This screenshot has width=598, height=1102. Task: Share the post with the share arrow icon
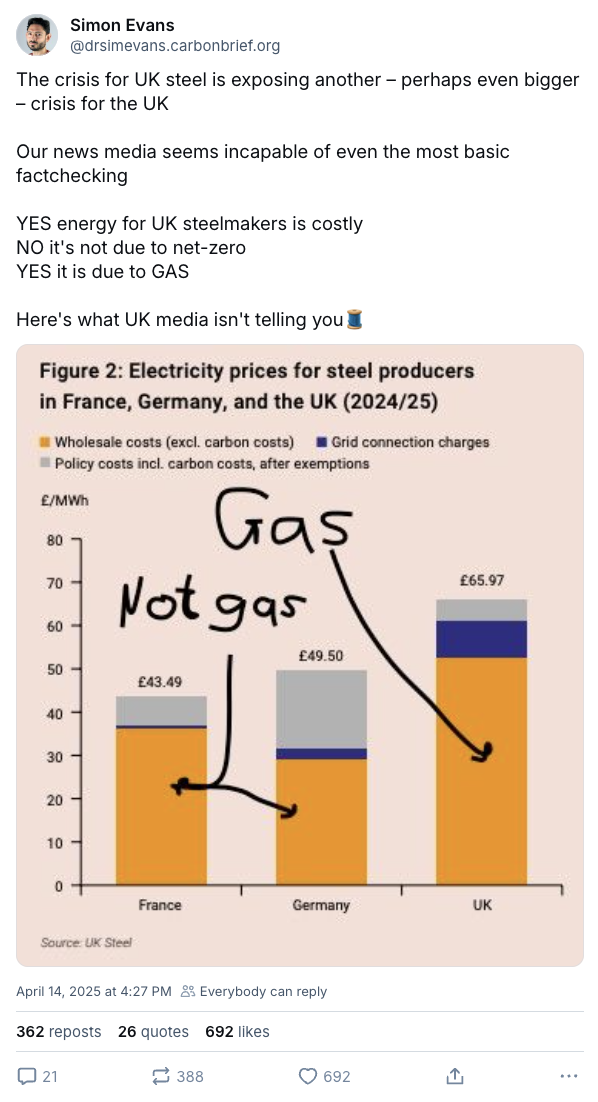tap(454, 1076)
